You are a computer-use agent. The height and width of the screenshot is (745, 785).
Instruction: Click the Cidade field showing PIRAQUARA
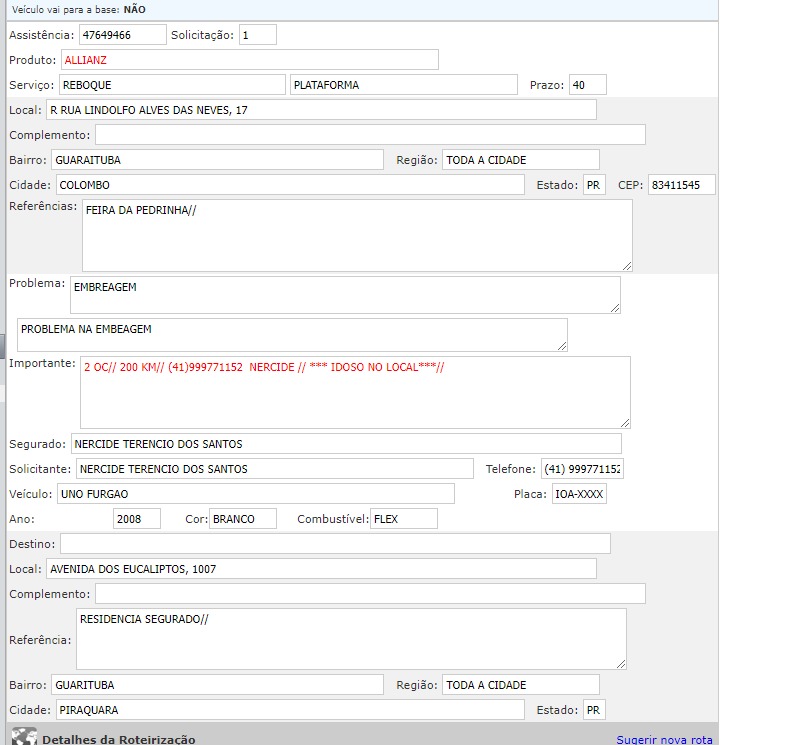[x=289, y=710]
